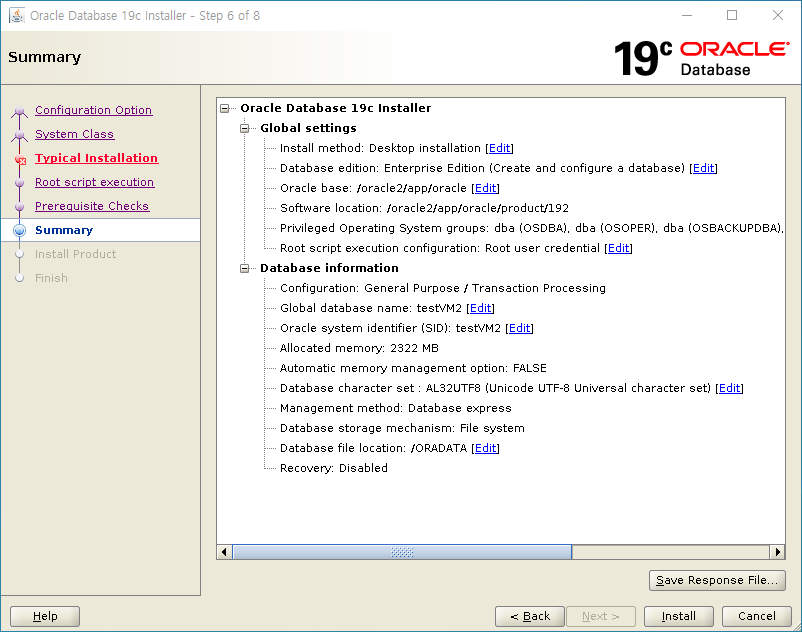This screenshot has width=802, height=632.
Task: Edit the Database character set
Action: point(729,388)
